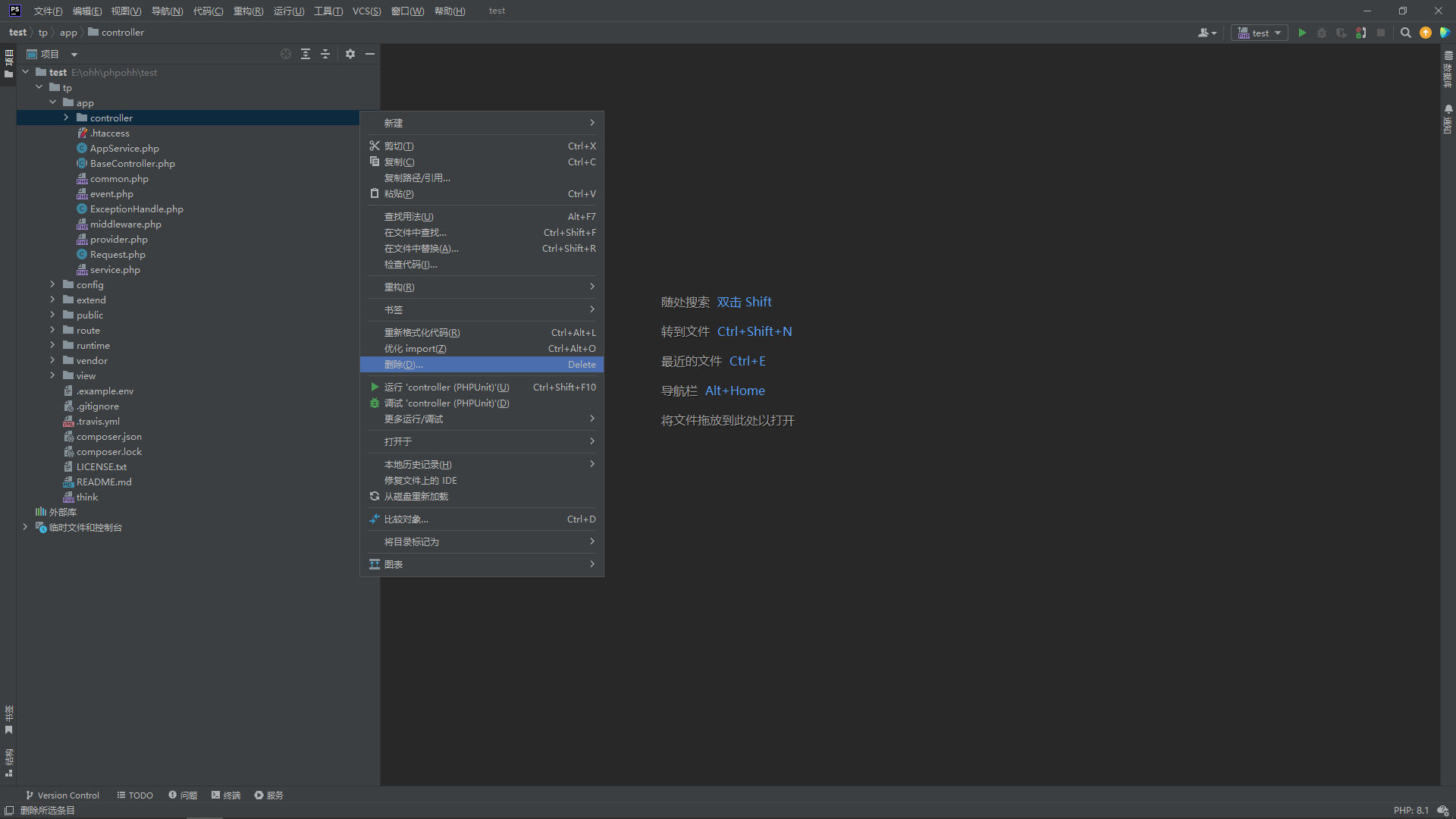Open Search Everywhere magnifier icon
Screen dimensions: 1456x819
pos(1405,33)
